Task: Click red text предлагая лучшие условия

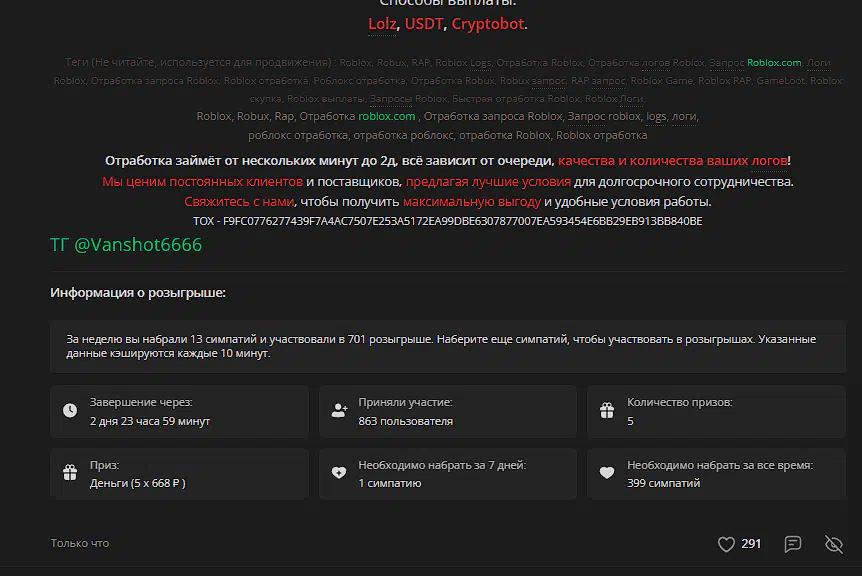Action: pyautogui.click(x=488, y=181)
